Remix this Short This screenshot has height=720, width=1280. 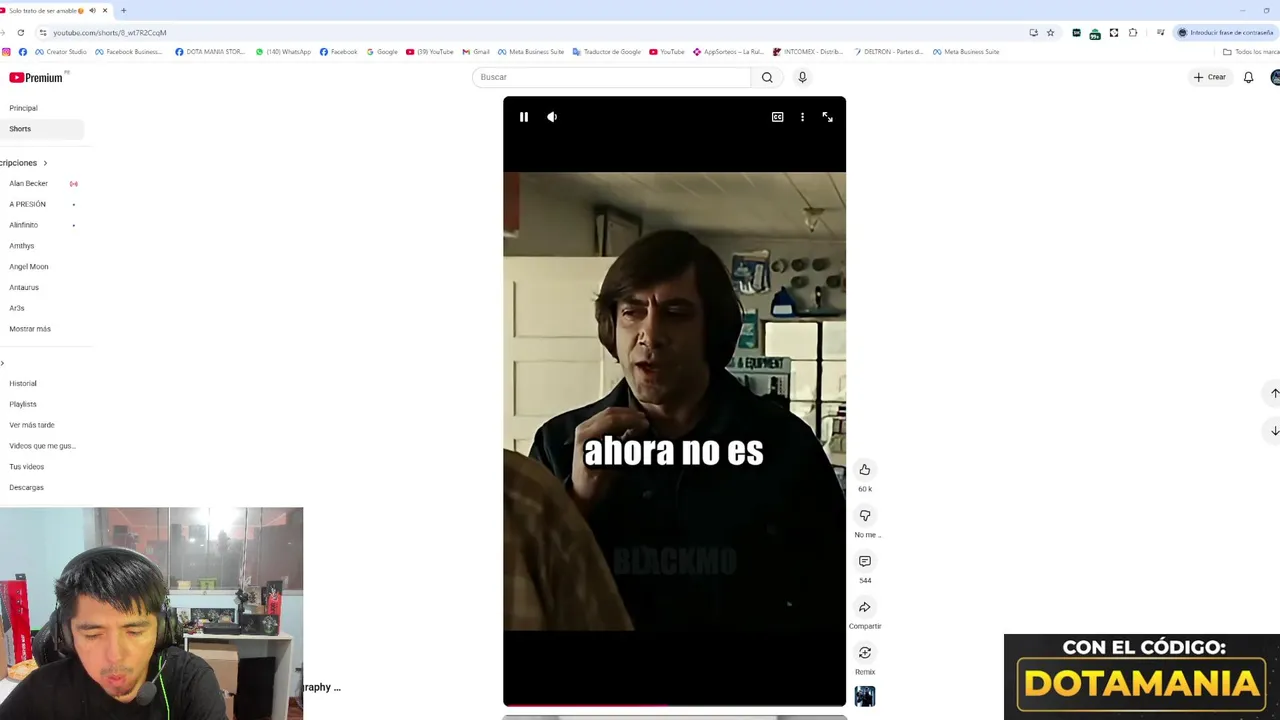tap(865, 653)
